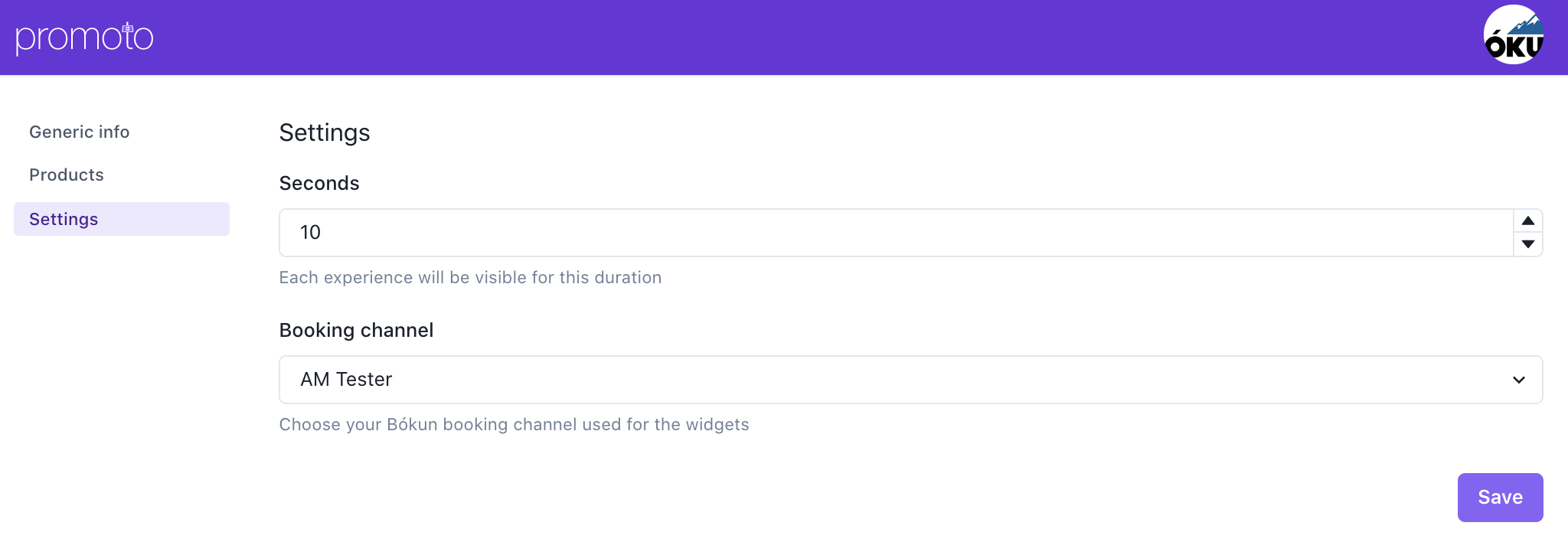This screenshot has height=542, width=1568.
Task: Select the AM Tester value text
Action: 346,380
